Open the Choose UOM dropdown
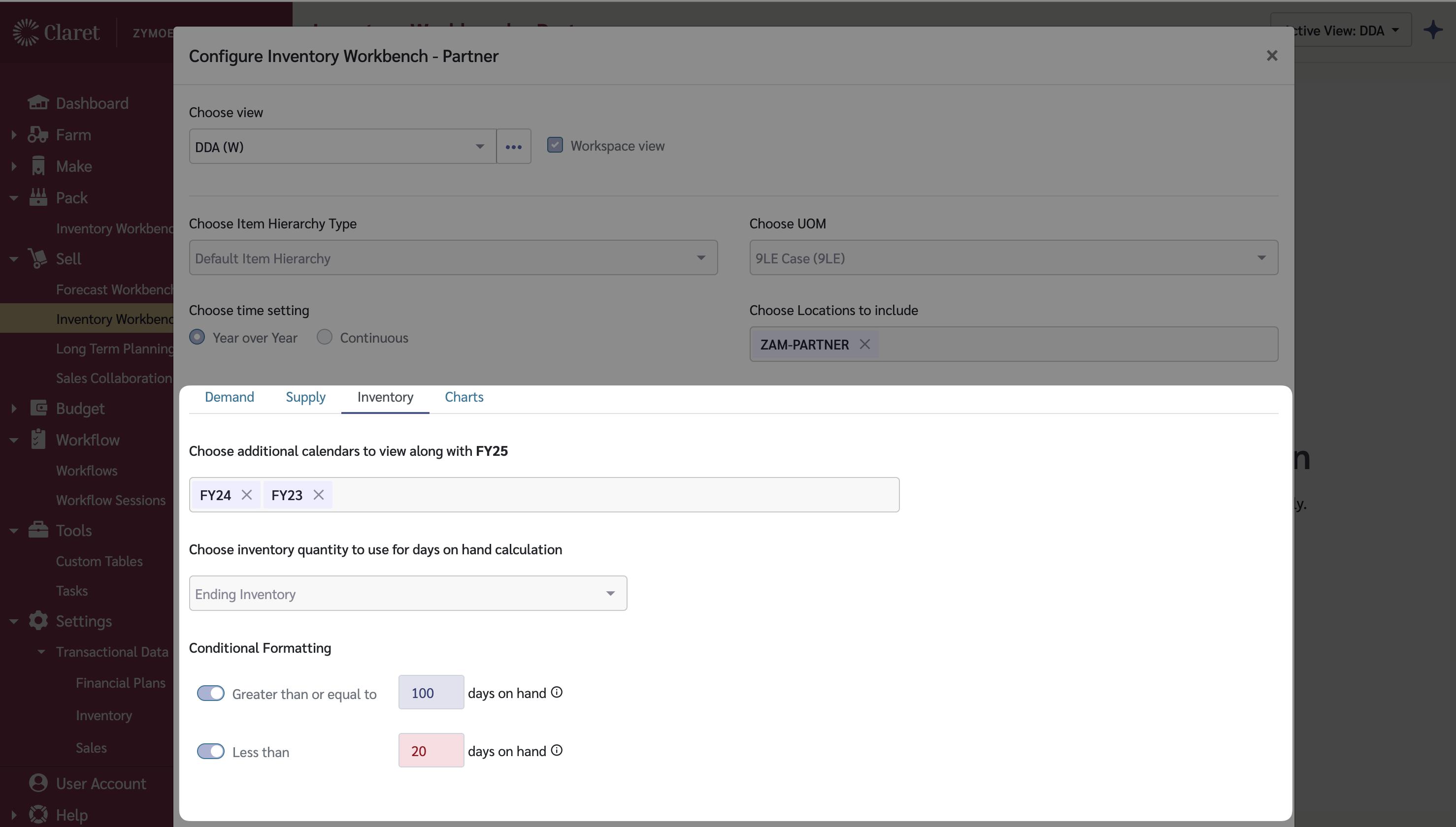The width and height of the screenshot is (1456, 827). 1013,258
